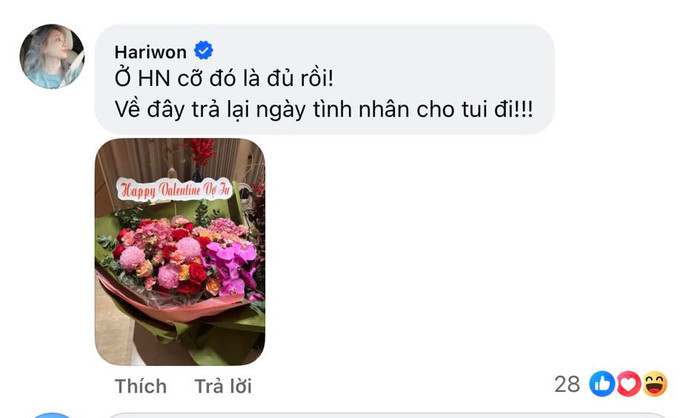This screenshot has width=700, height=418.
Task: Open the reaction count 28 list
Action: coord(567,384)
